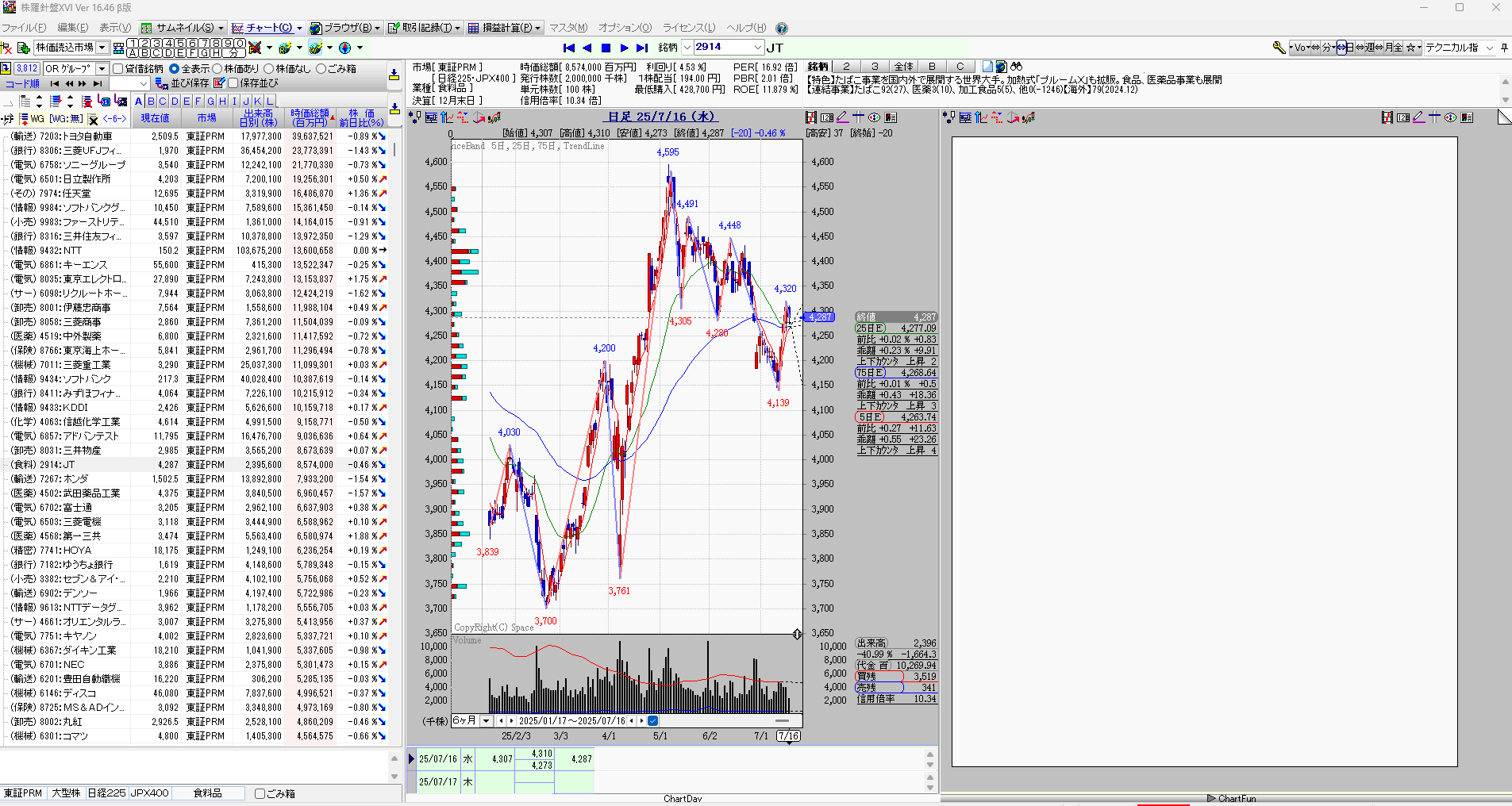Toggle the ごみ箱 checkbox in status bar
This screenshot has width=1512, height=806.
[260, 793]
